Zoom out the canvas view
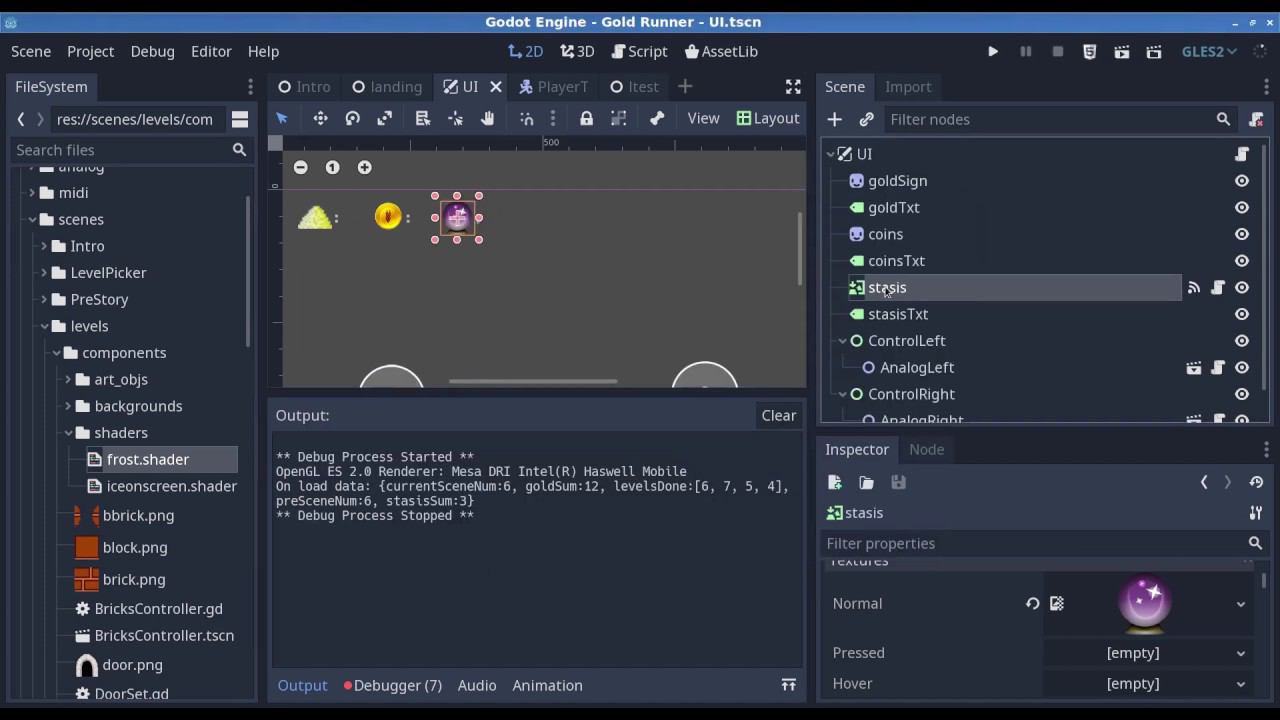Image resolution: width=1280 pixels, height=720 pixels. 300,167
